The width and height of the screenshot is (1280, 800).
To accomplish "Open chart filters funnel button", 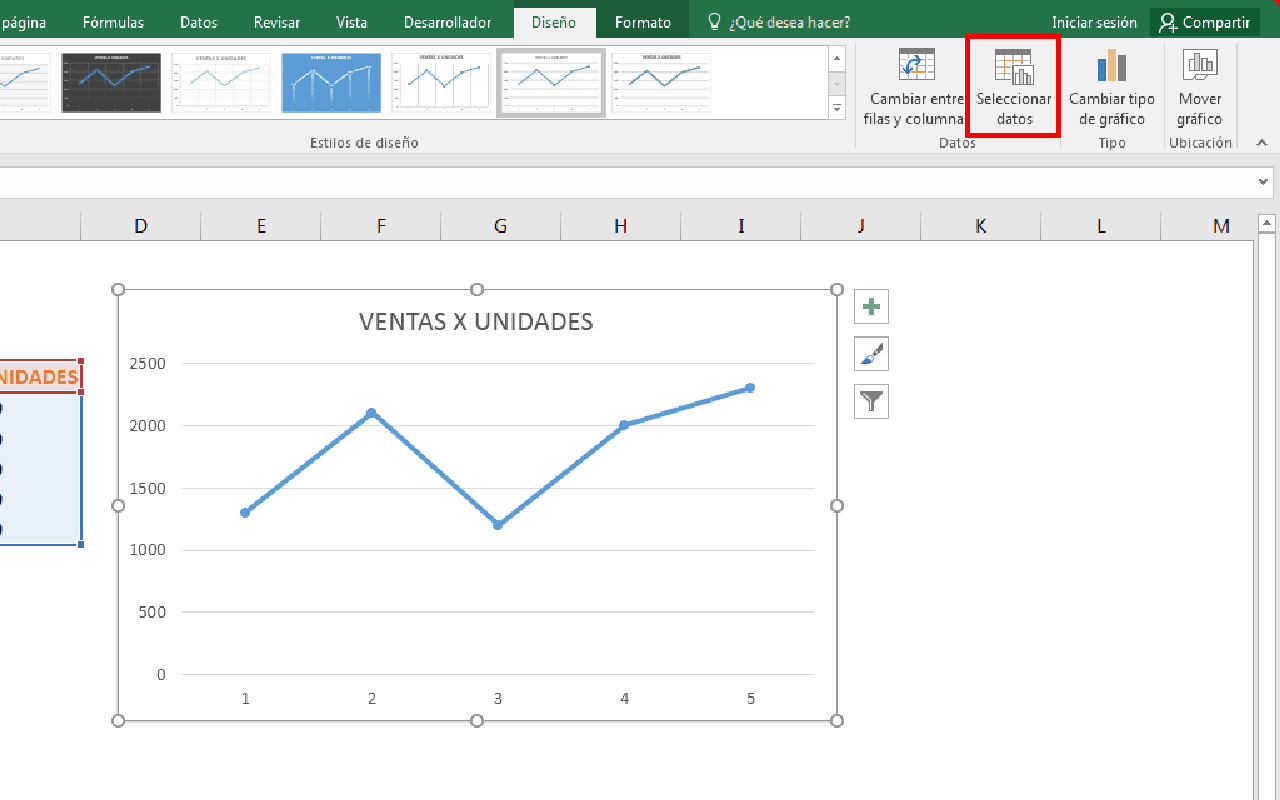I will pos(871,402).
